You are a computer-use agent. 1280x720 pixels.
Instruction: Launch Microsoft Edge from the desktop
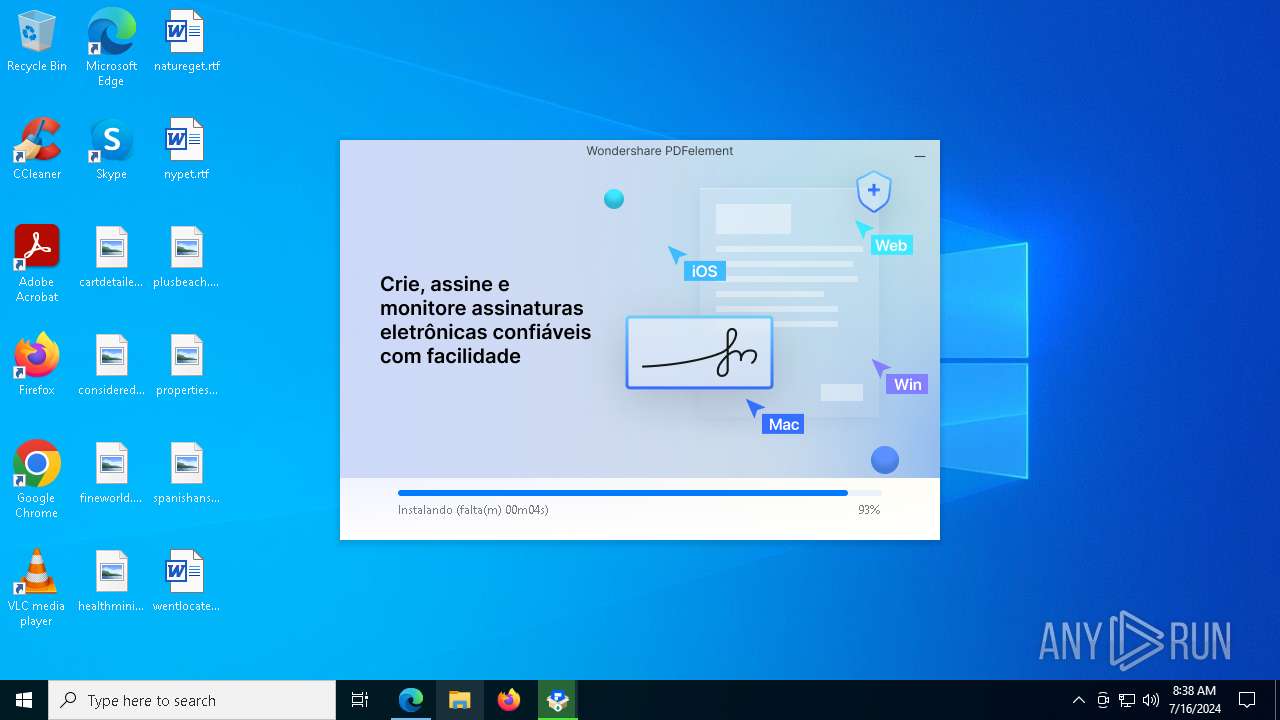pos(111,47)
